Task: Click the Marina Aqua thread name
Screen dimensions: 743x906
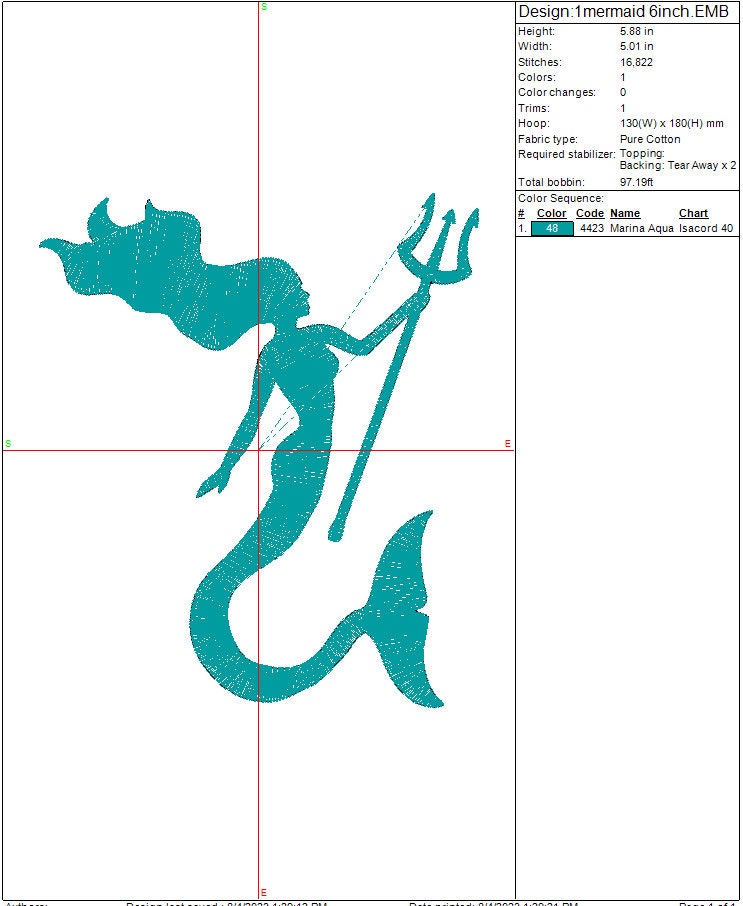Action: click(x=642, y=228)
